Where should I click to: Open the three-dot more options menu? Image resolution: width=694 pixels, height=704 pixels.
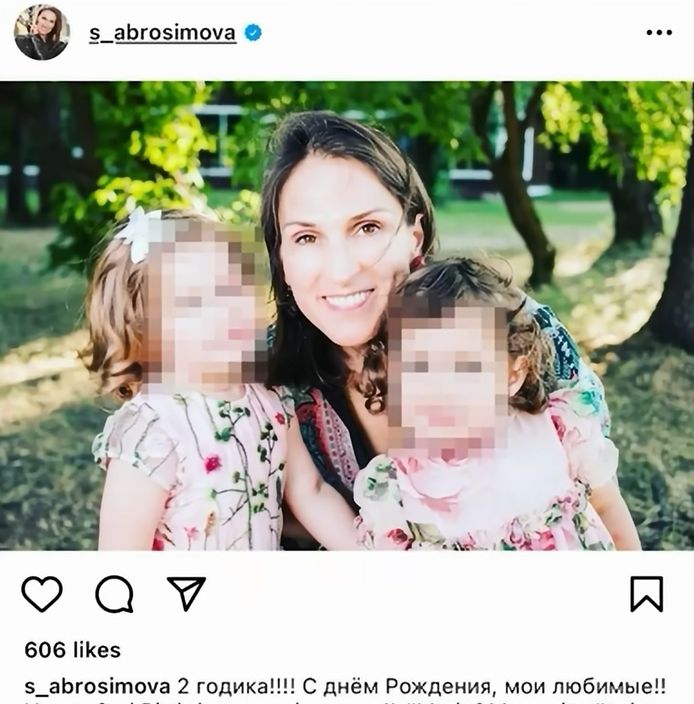659,32
